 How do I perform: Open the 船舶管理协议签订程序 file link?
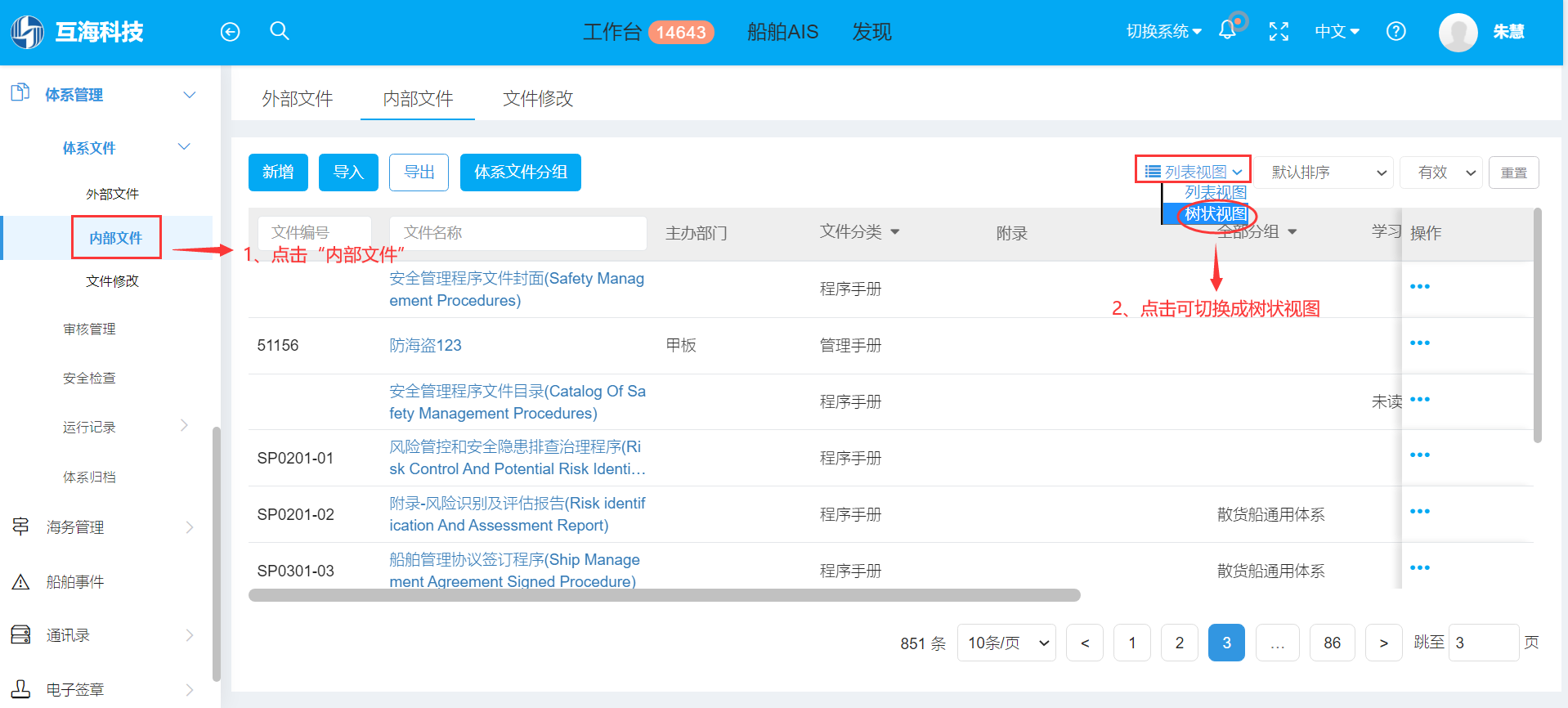515,571
